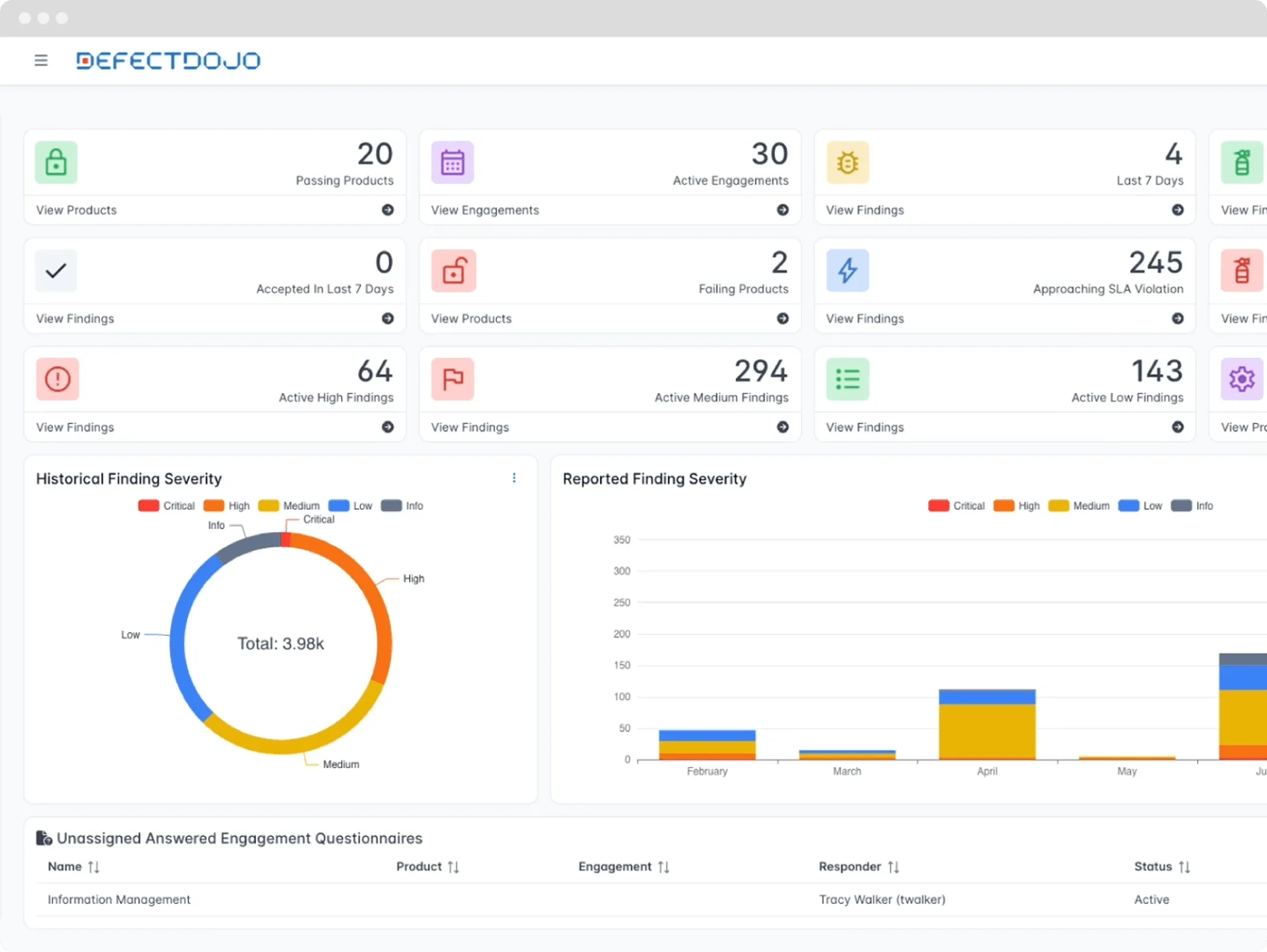Click the April bar in Reported Finding Severity
The width and height of the screenshot is (1267, 952).
[987, 724]
